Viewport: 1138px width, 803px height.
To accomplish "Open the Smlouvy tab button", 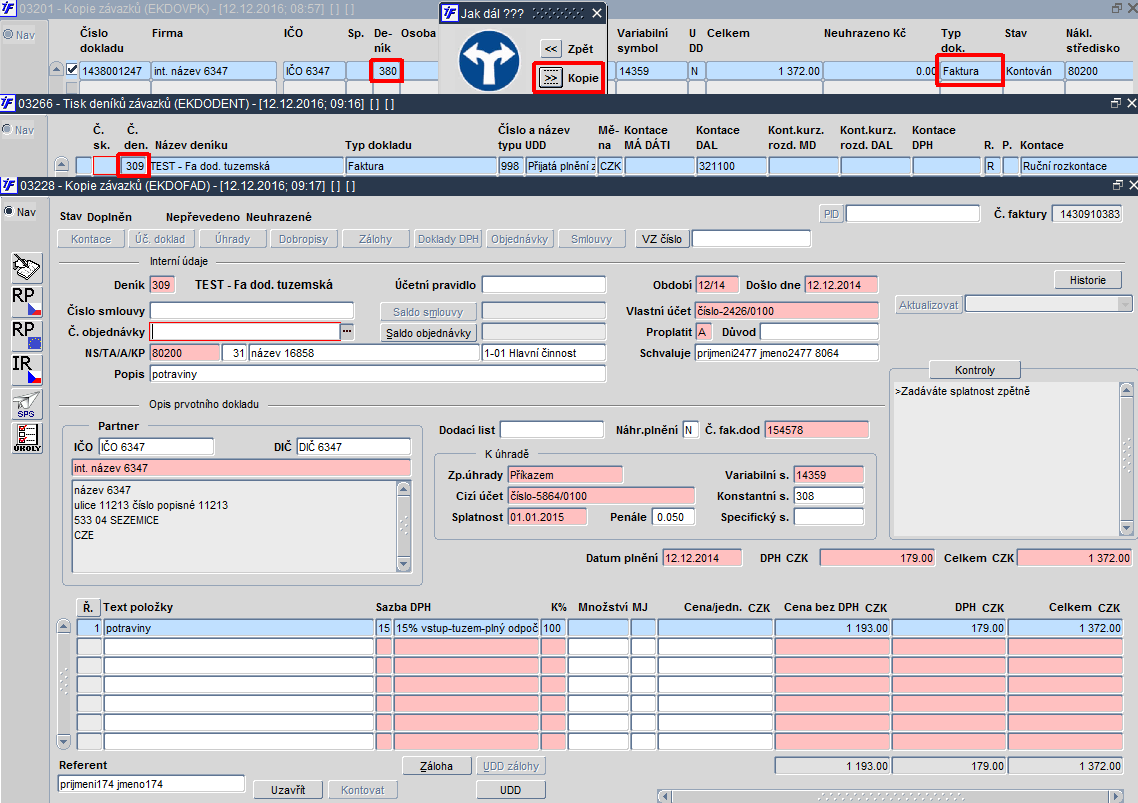I will 591,239.
